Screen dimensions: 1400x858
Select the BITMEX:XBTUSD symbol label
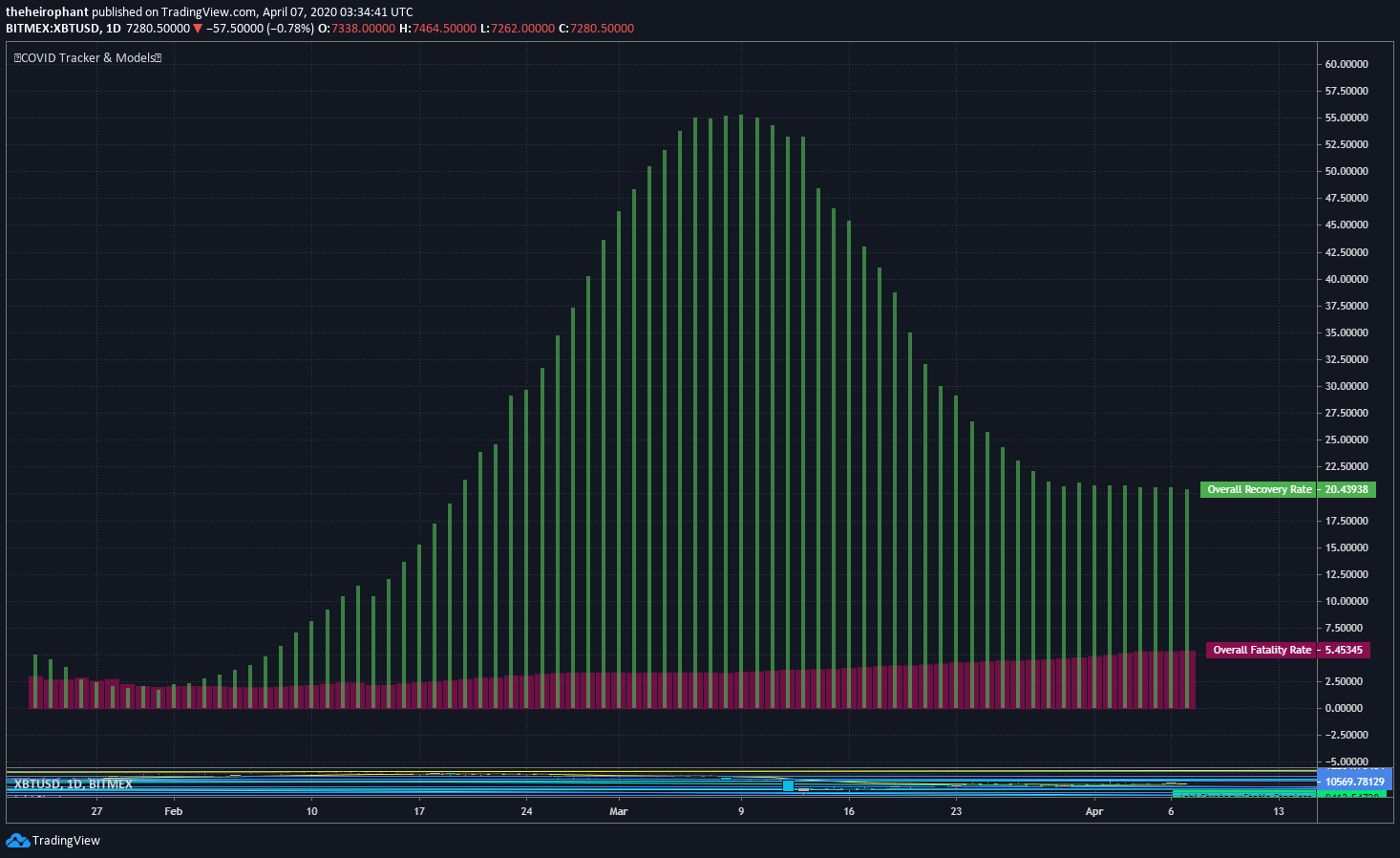coord(53,29)
